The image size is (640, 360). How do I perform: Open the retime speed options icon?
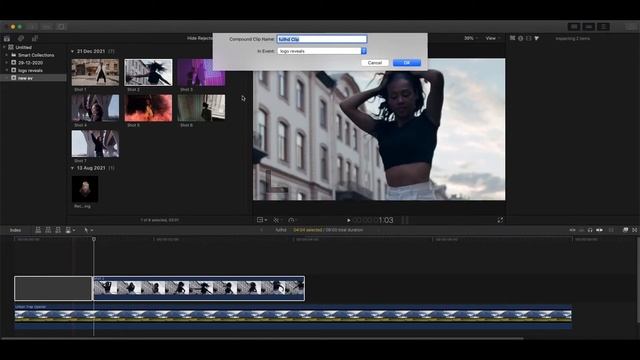[292, 220]
